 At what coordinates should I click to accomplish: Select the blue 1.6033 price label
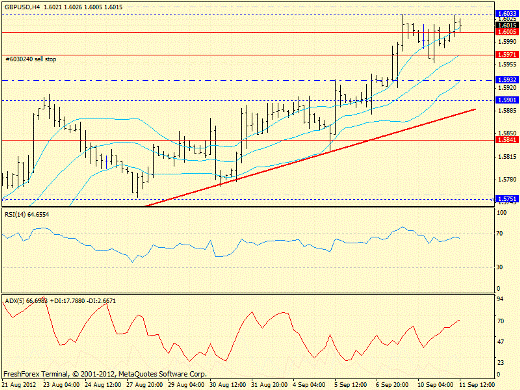(507, 14)
